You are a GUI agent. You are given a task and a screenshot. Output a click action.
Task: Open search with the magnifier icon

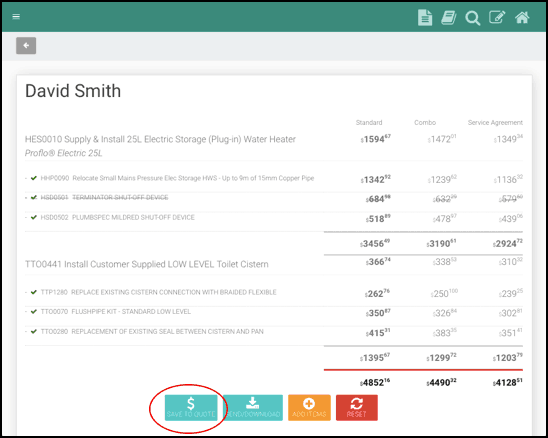coord(473,17)
